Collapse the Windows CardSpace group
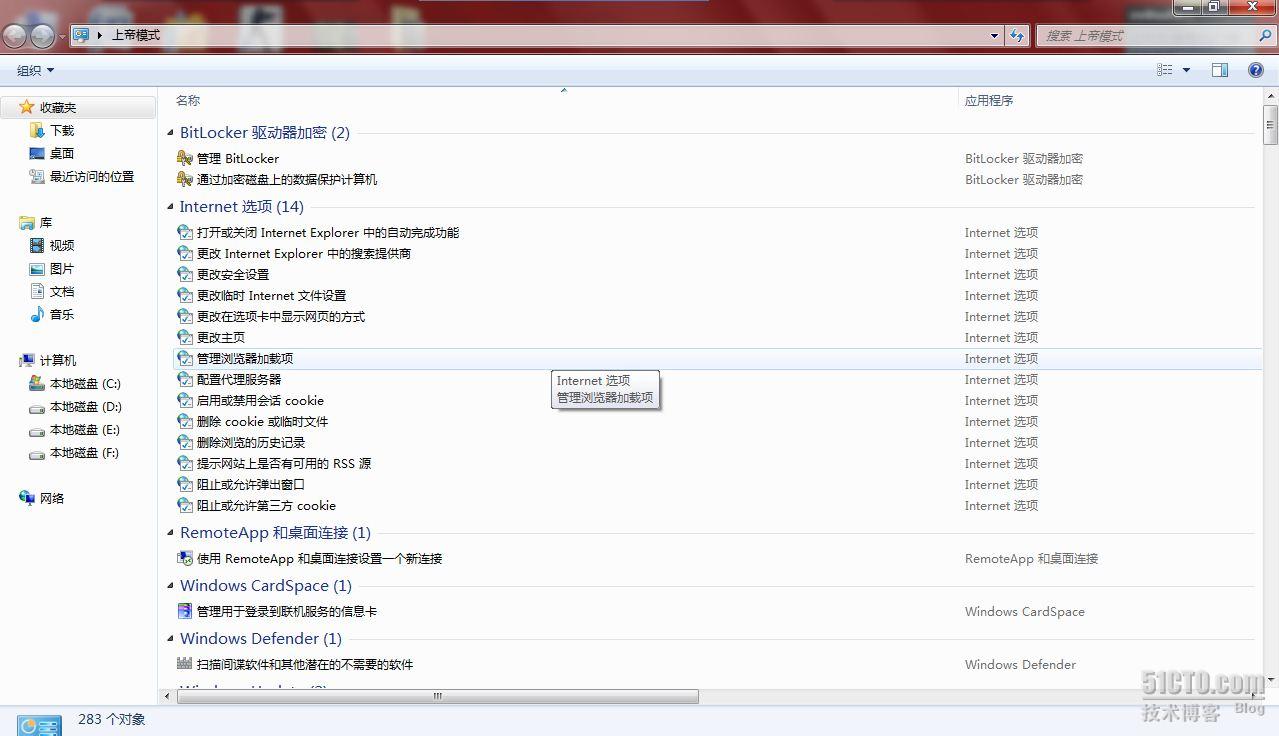This screenshot has height=736, width=1279. coord(170,586)
